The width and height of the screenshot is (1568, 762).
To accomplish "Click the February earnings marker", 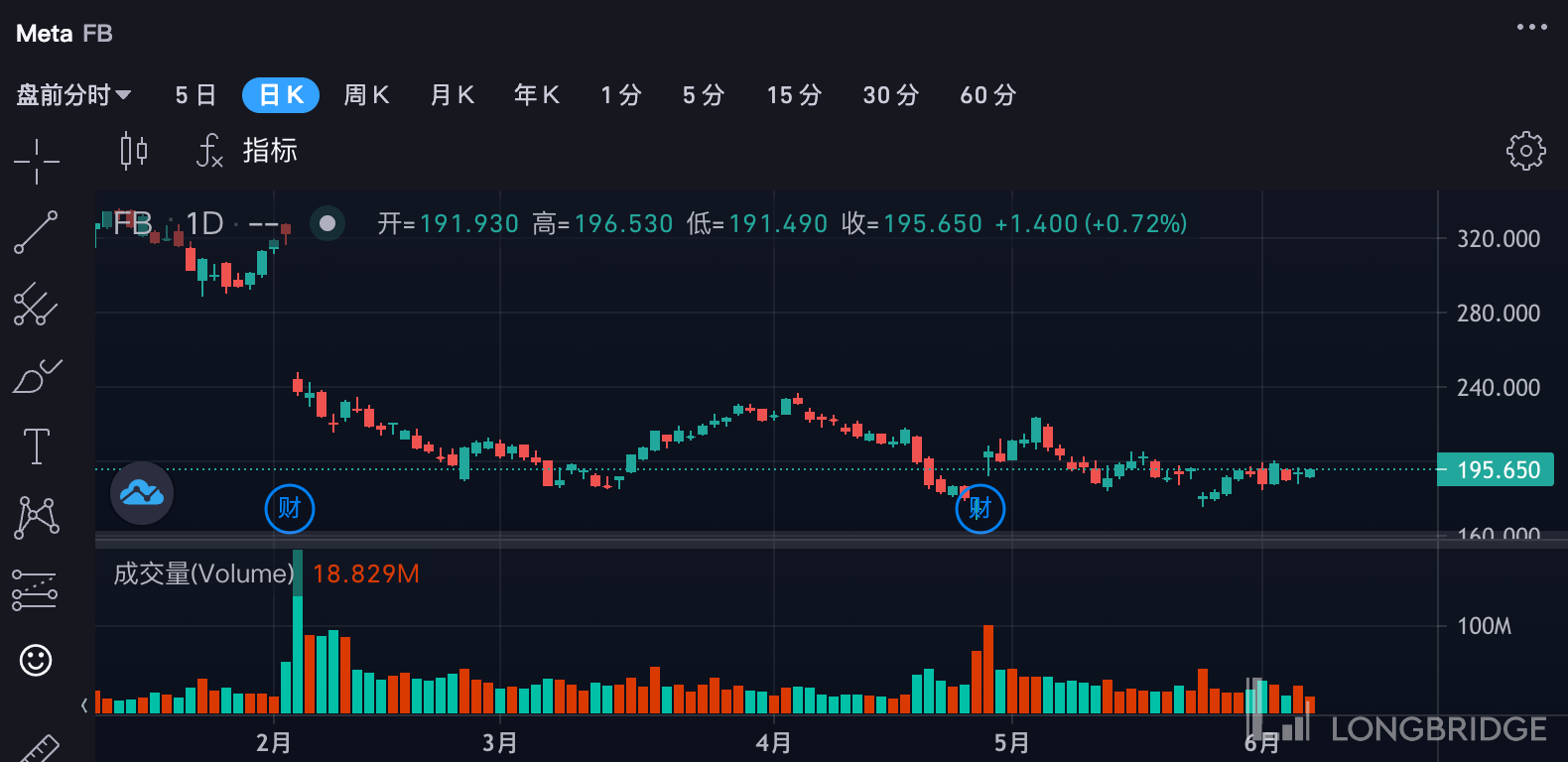I will tap(290, 508).
